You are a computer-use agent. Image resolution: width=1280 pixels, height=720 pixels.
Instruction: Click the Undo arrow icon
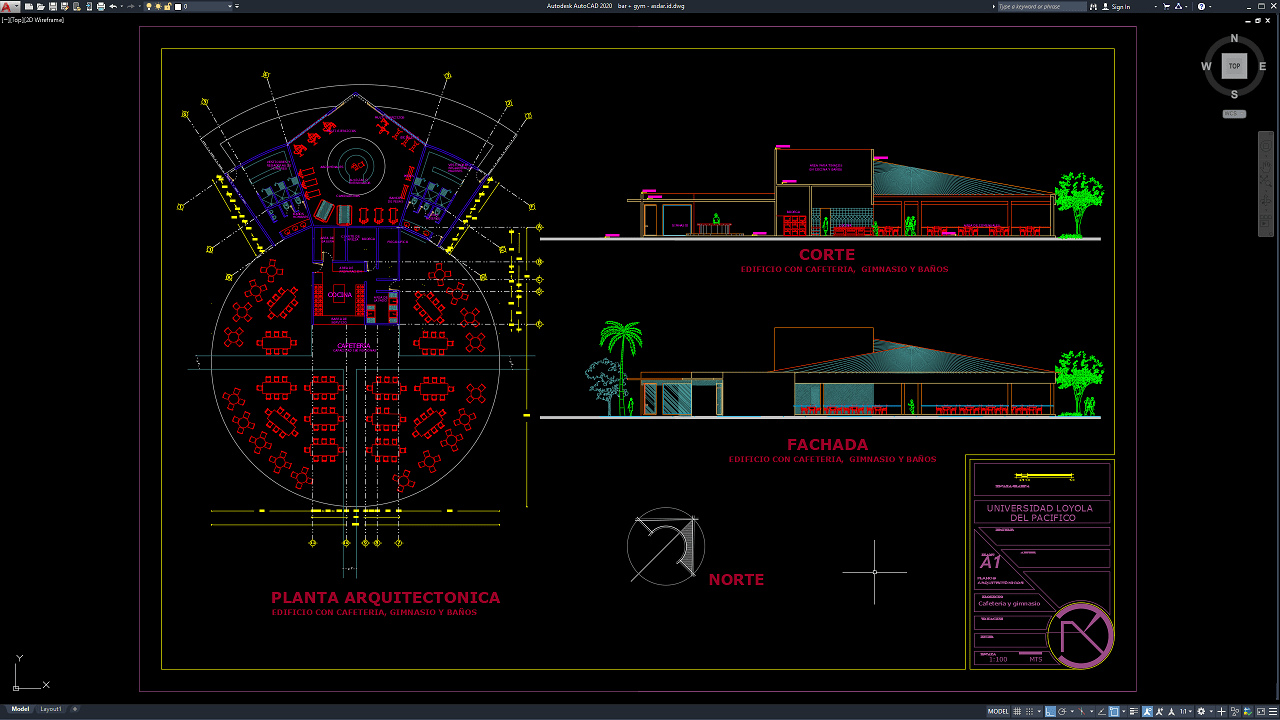tap(113, 6)
